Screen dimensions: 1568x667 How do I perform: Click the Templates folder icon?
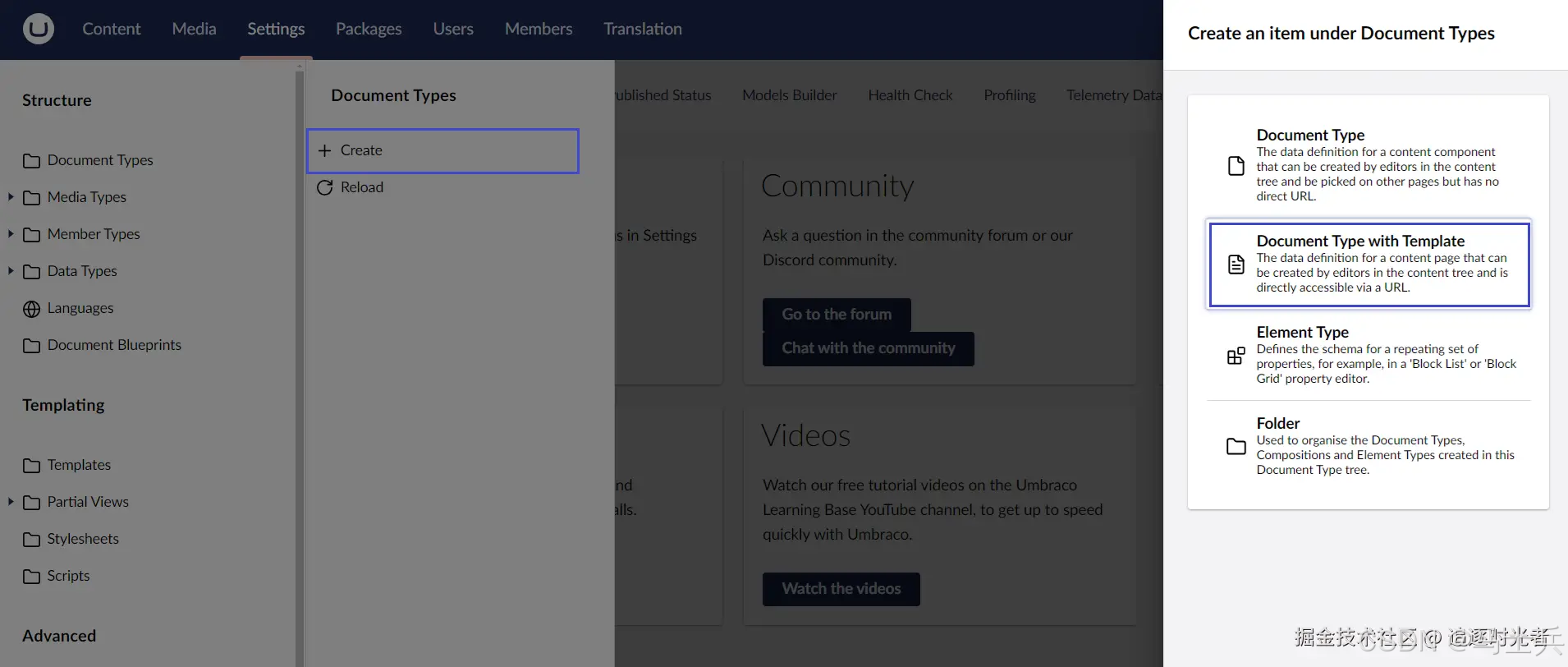[x=31, y=466]
